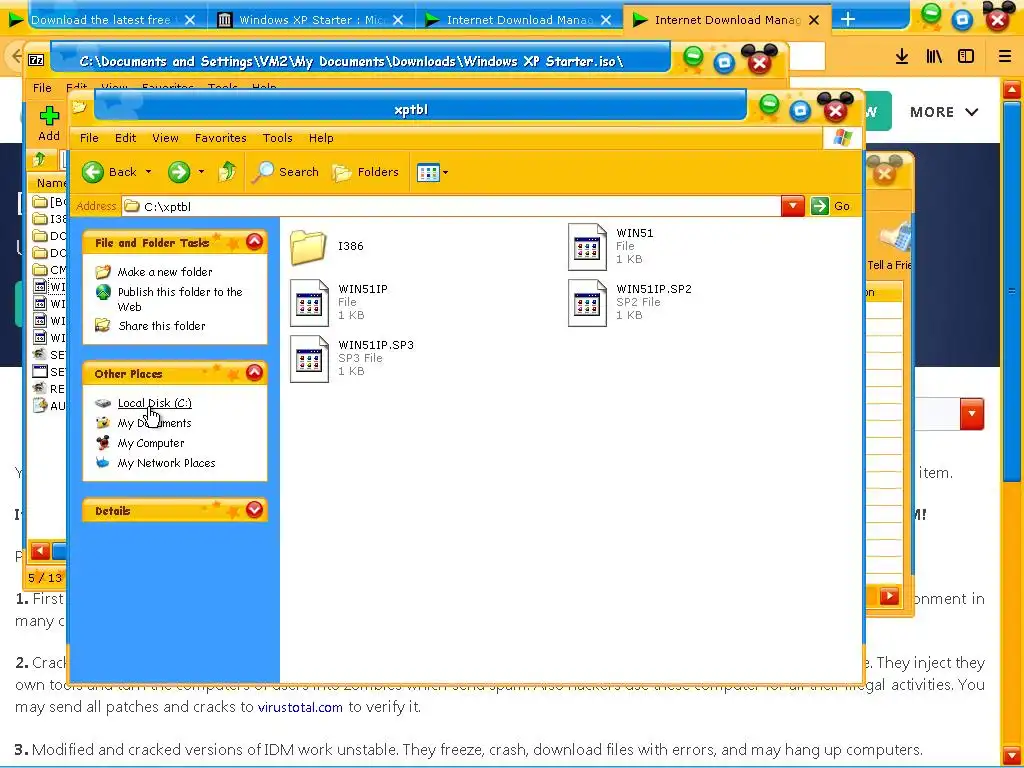Toggle the browser sidebar icon
Screen dimensions: 1024x768
(966, 57)
